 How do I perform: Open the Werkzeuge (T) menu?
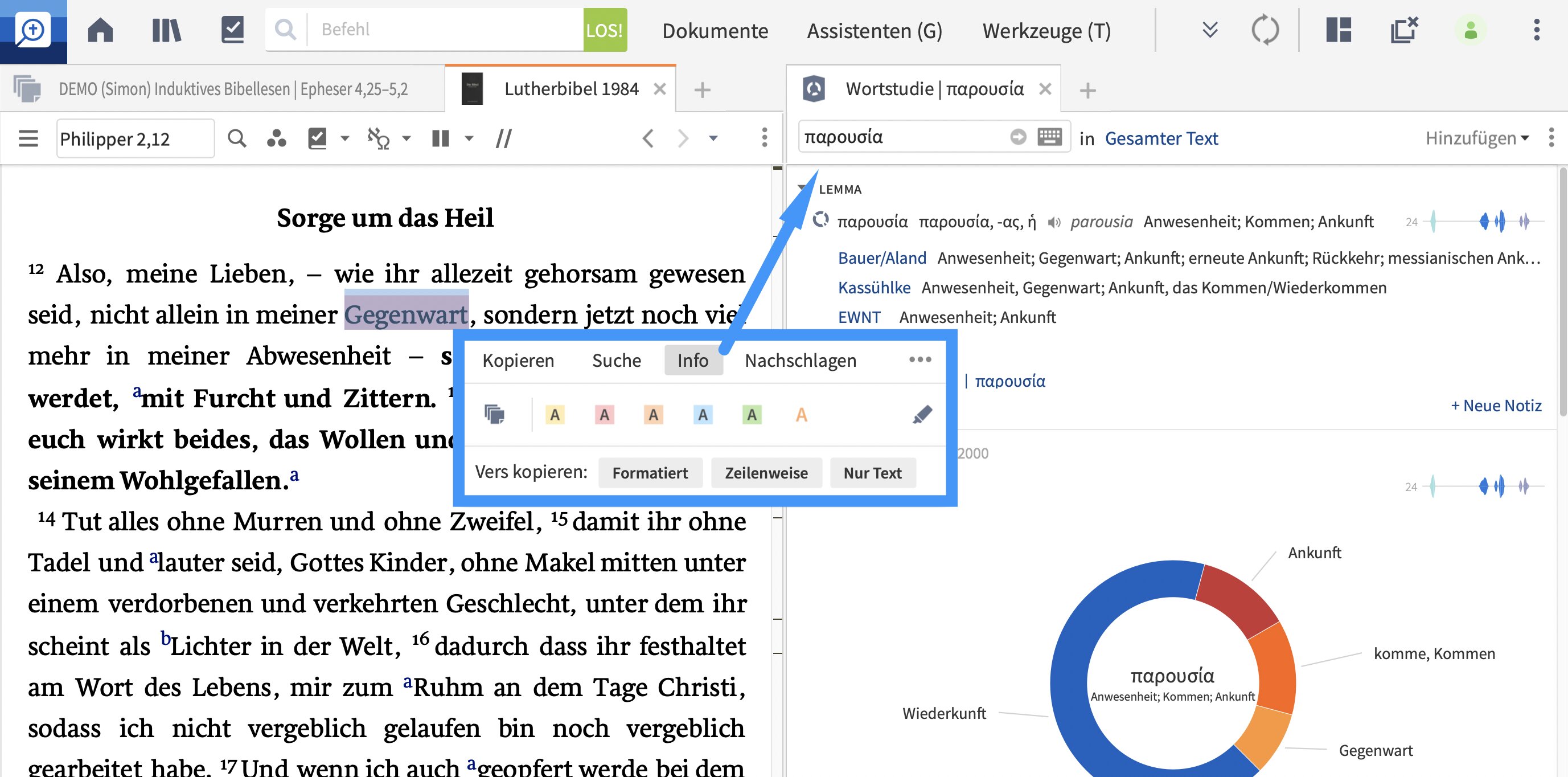click(x=1046, y=30)
